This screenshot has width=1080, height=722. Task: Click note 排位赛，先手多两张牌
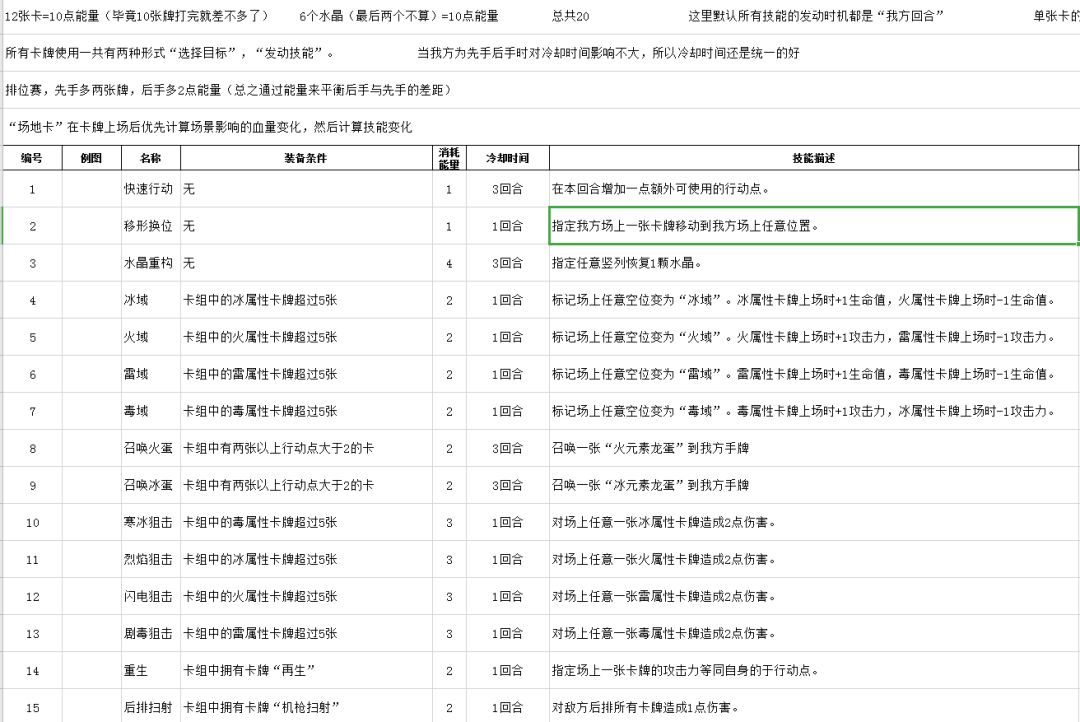coord(229,90)
